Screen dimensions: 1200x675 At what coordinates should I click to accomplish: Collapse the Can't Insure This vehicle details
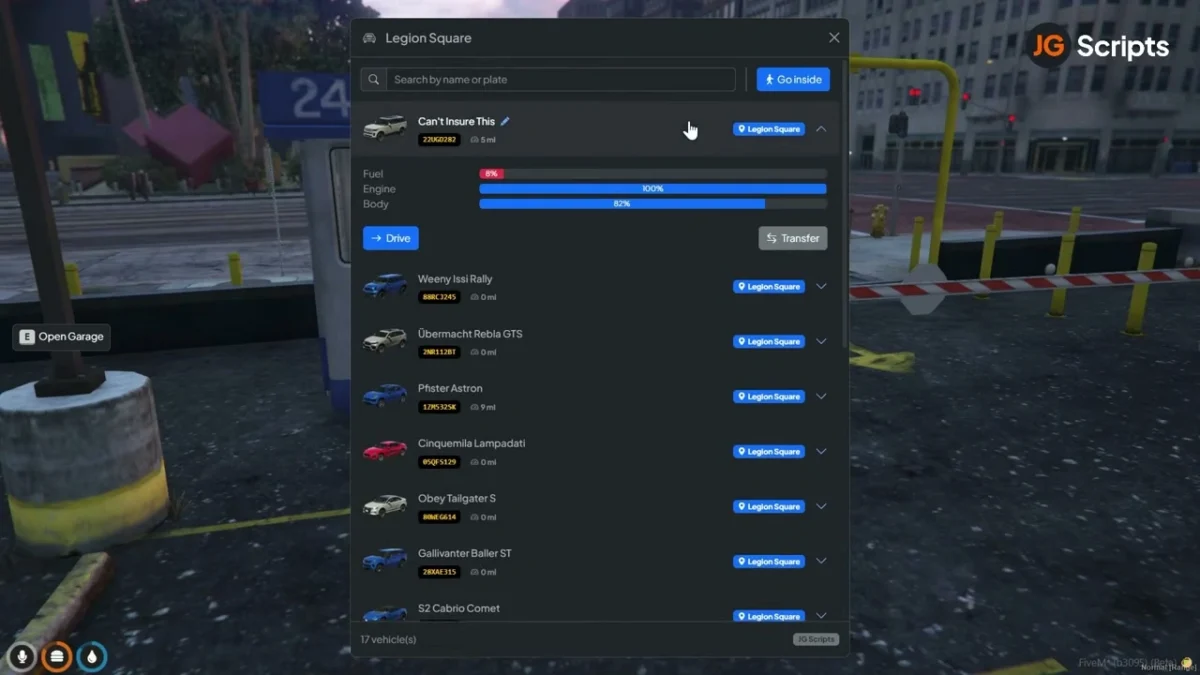(821, 129)
